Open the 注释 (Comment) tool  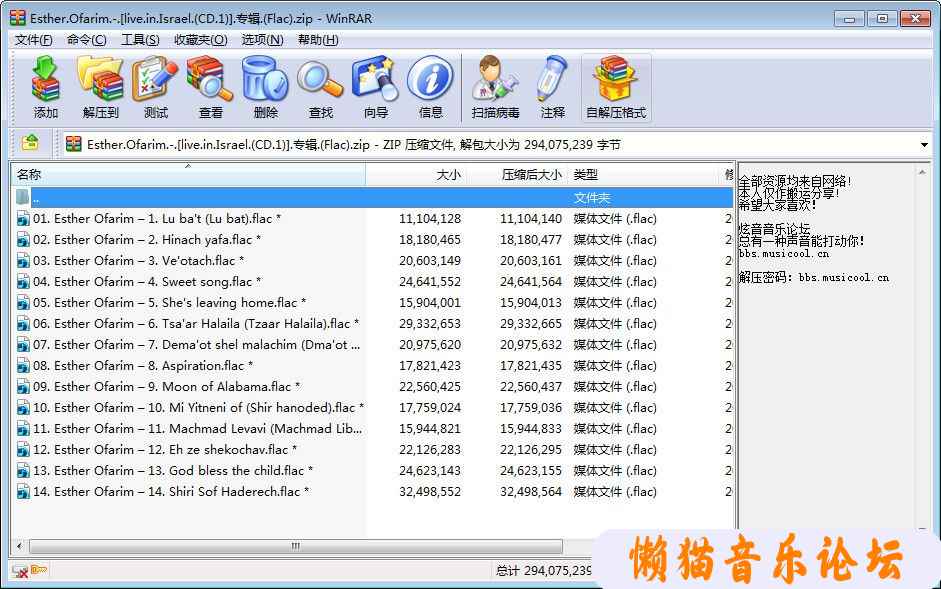(x=552, y=88)
